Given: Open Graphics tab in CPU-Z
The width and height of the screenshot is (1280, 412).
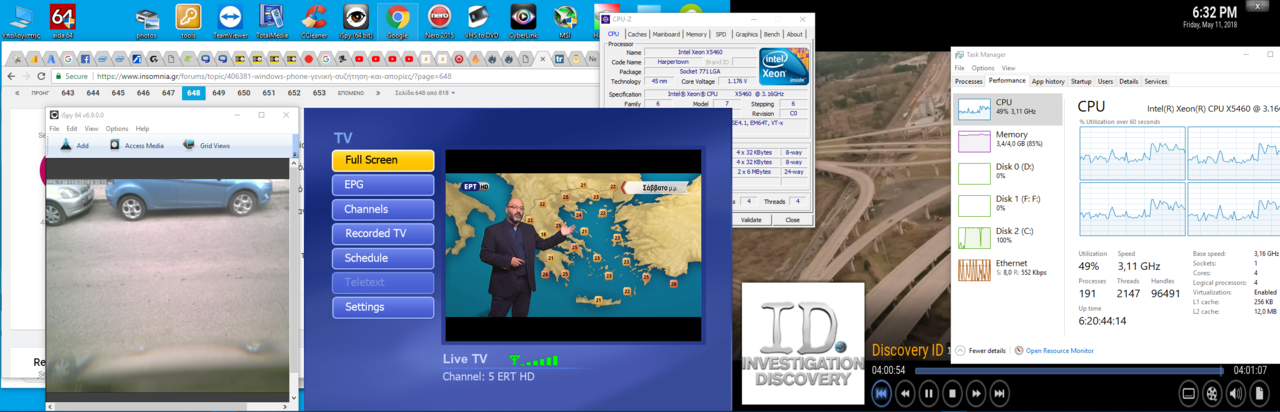Looking at the screenshot, I should [x=747, y=34].
